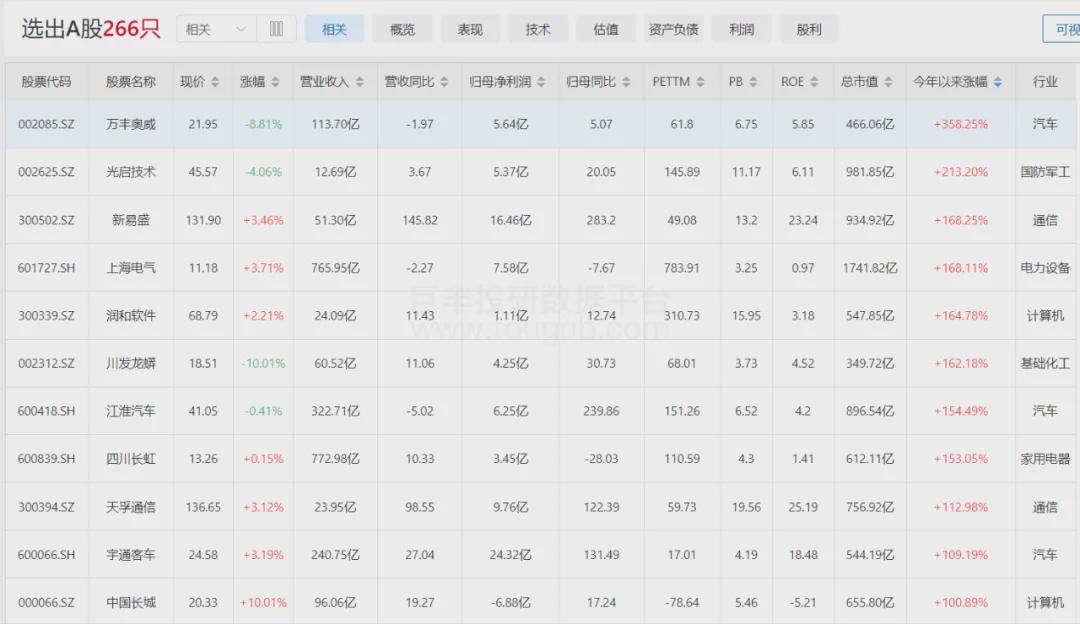Open stock 润和软件

click(131, 315)
